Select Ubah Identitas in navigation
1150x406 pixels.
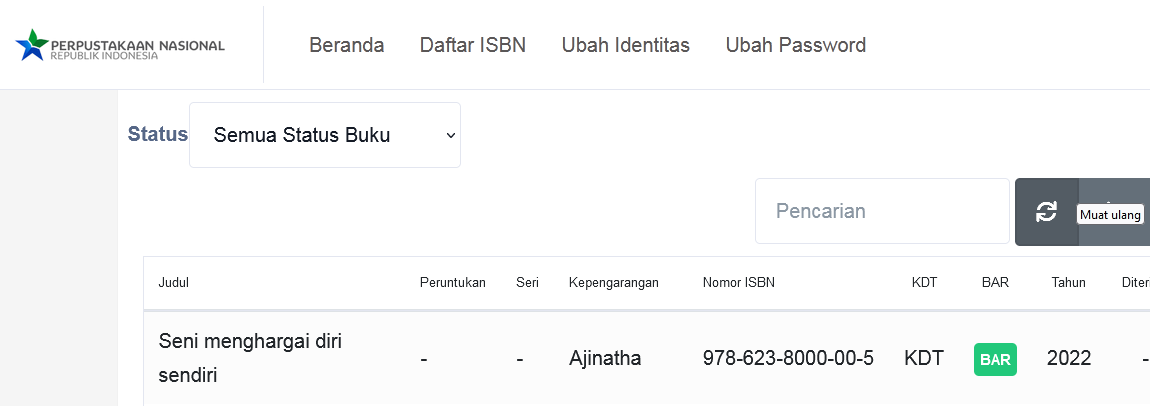(x=626, y=45)
